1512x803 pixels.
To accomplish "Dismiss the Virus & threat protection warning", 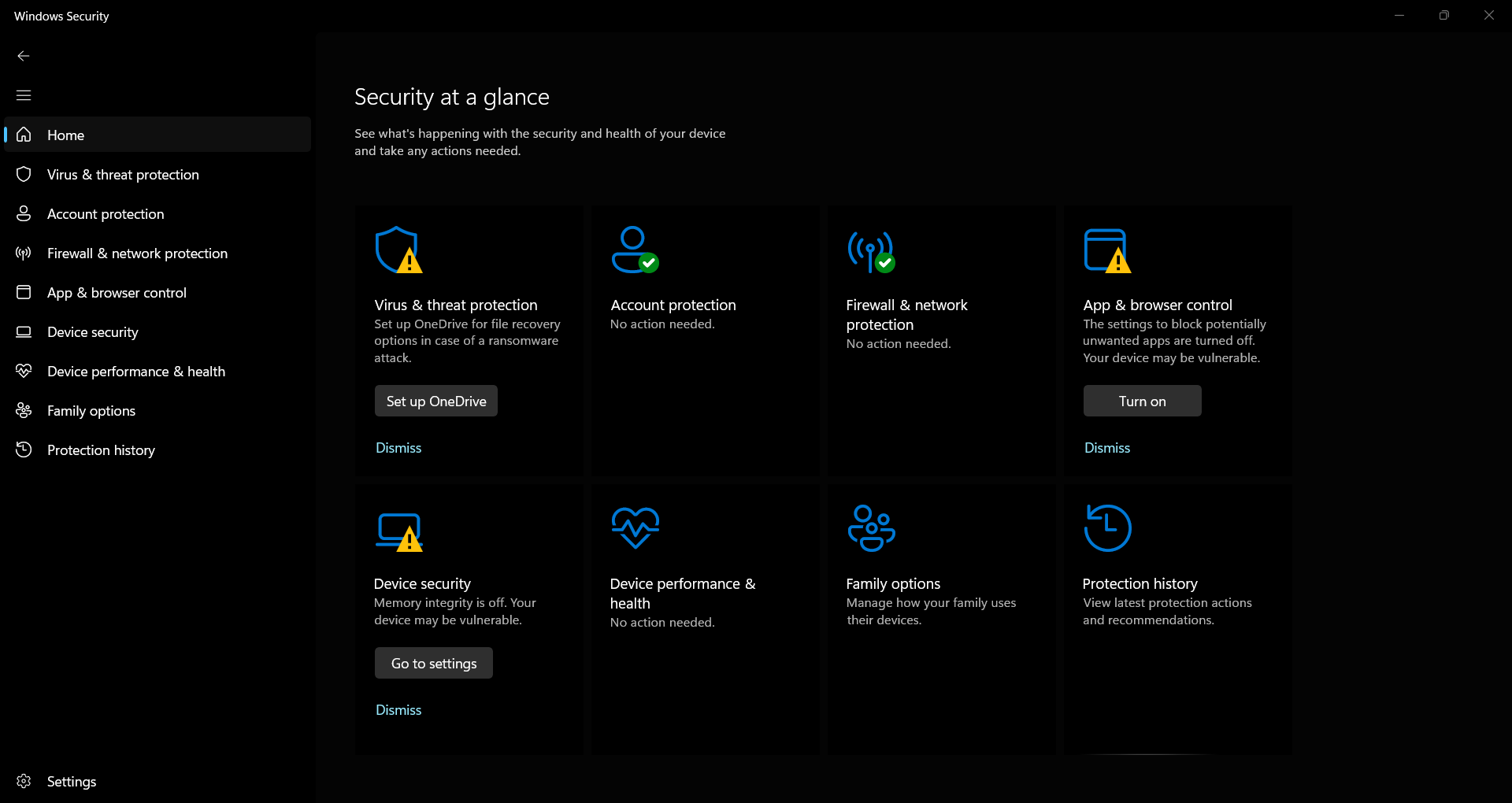I will click(398, 447).
